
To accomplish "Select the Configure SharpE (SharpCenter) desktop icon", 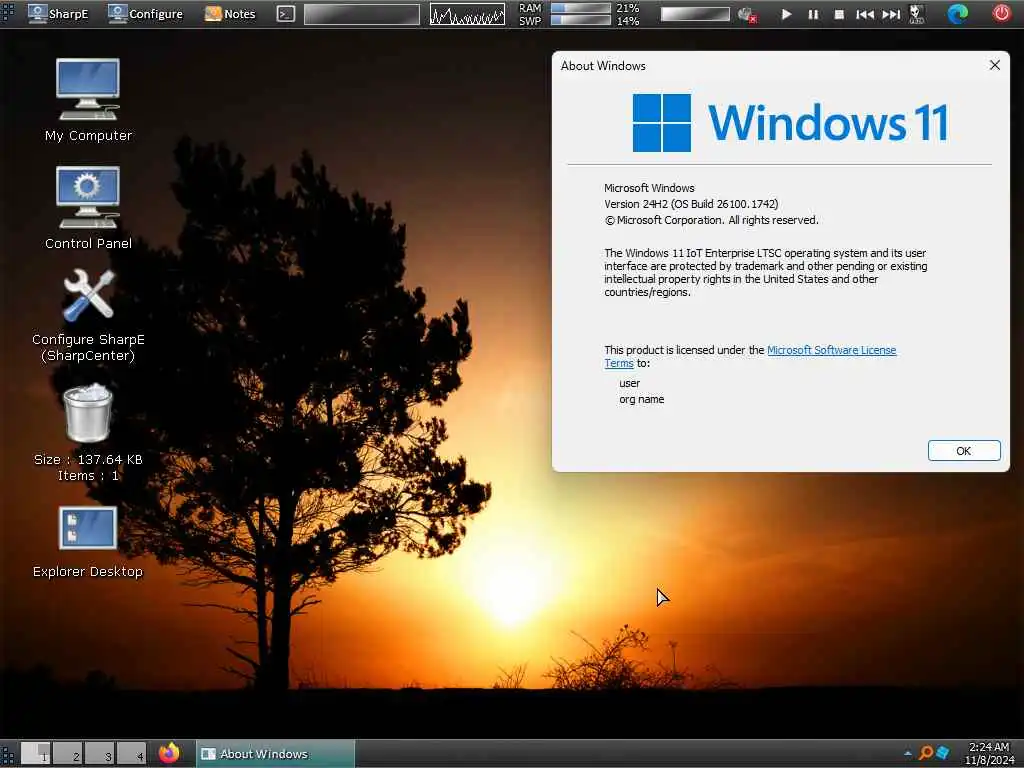I will (x=88, y=315).
